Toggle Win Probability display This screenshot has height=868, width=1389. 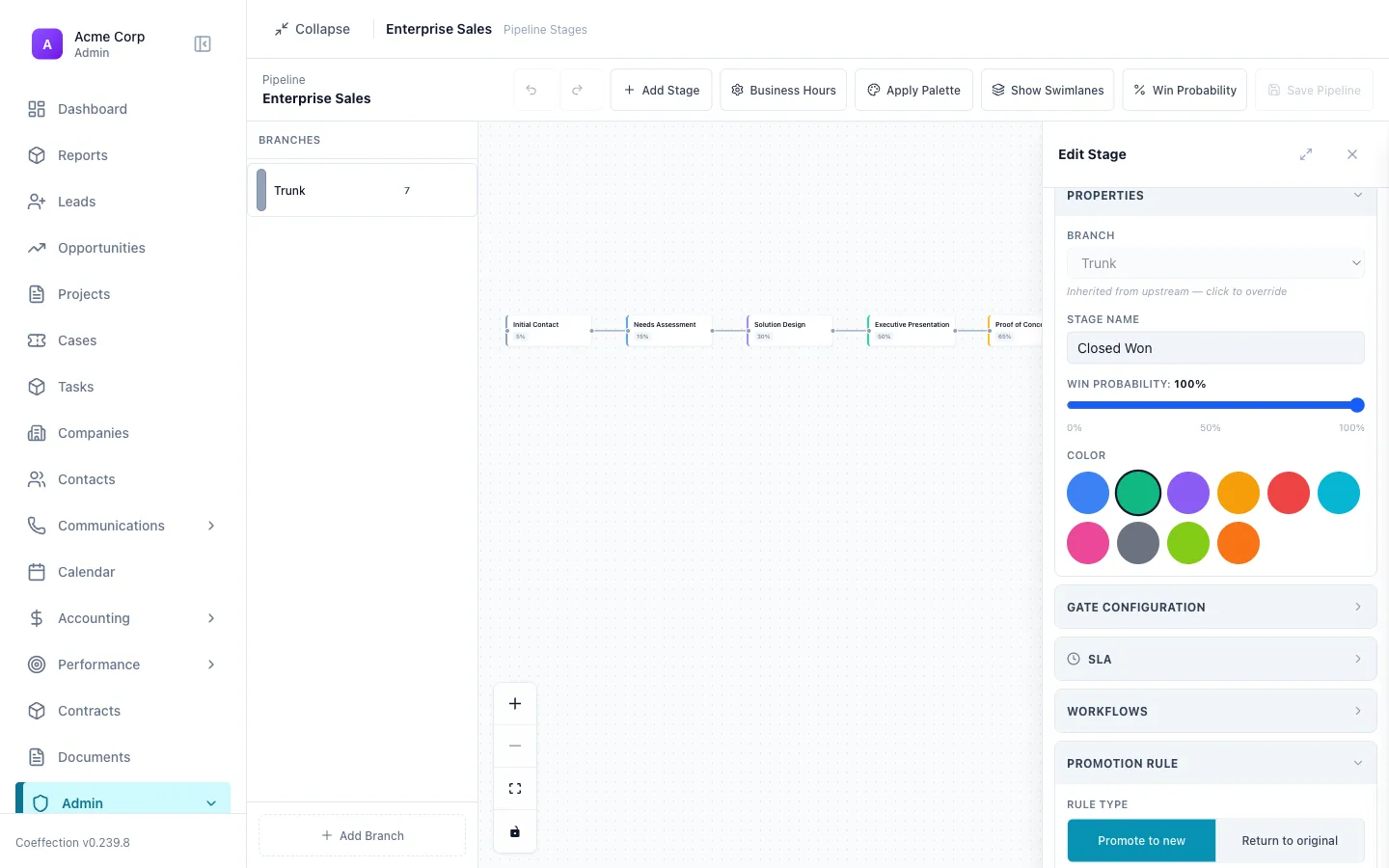point(1185,90)
